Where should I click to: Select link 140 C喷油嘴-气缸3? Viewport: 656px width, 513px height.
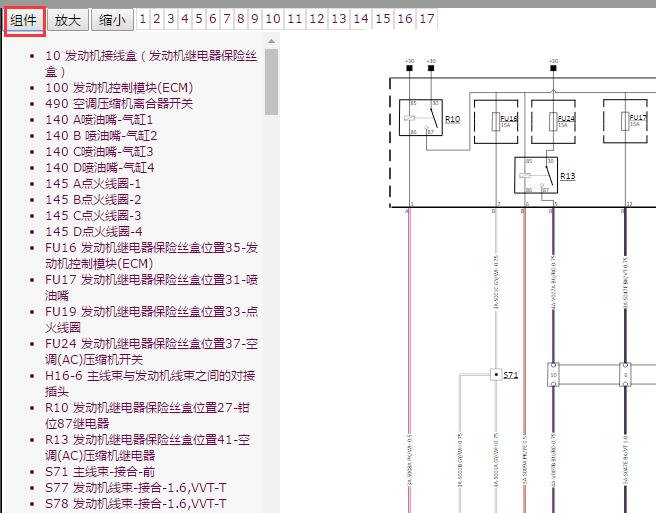99,152
